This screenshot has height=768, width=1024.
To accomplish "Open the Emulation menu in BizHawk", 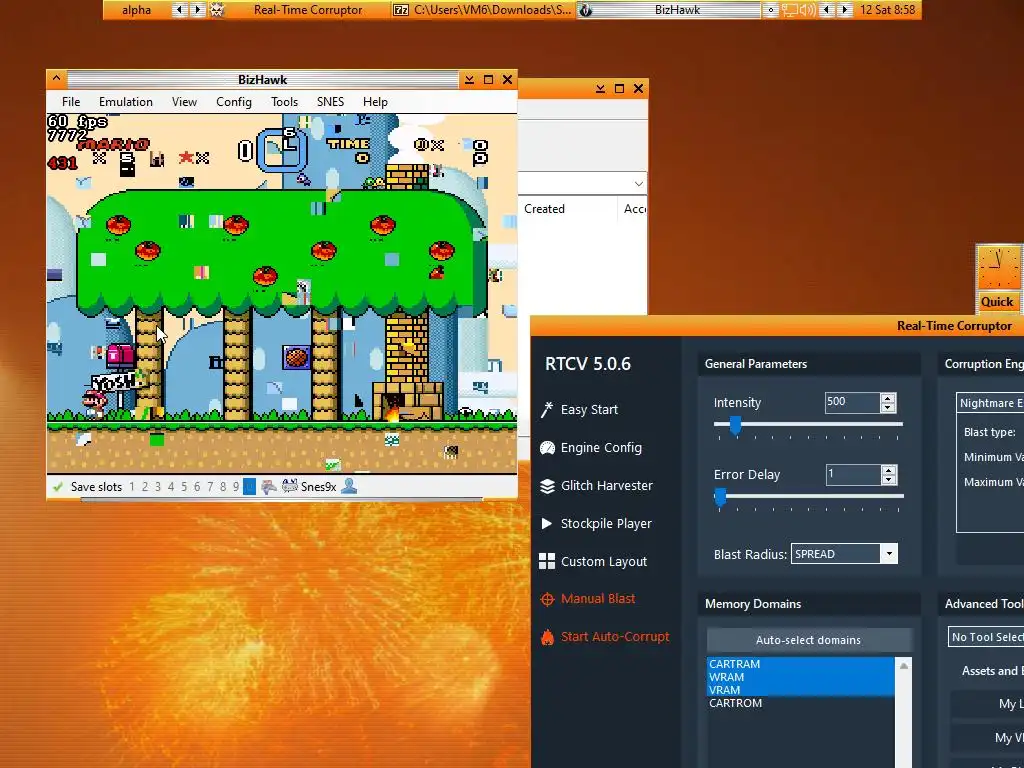I will pos(126,102).
